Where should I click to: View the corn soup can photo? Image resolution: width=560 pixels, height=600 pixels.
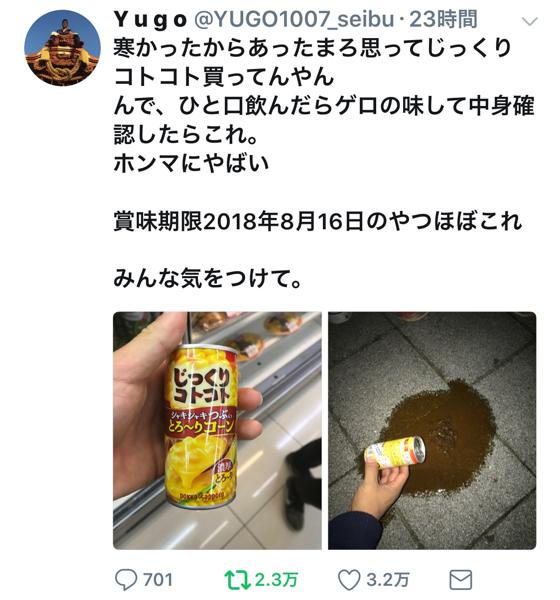pyautogui.click(x=217, y=430)
